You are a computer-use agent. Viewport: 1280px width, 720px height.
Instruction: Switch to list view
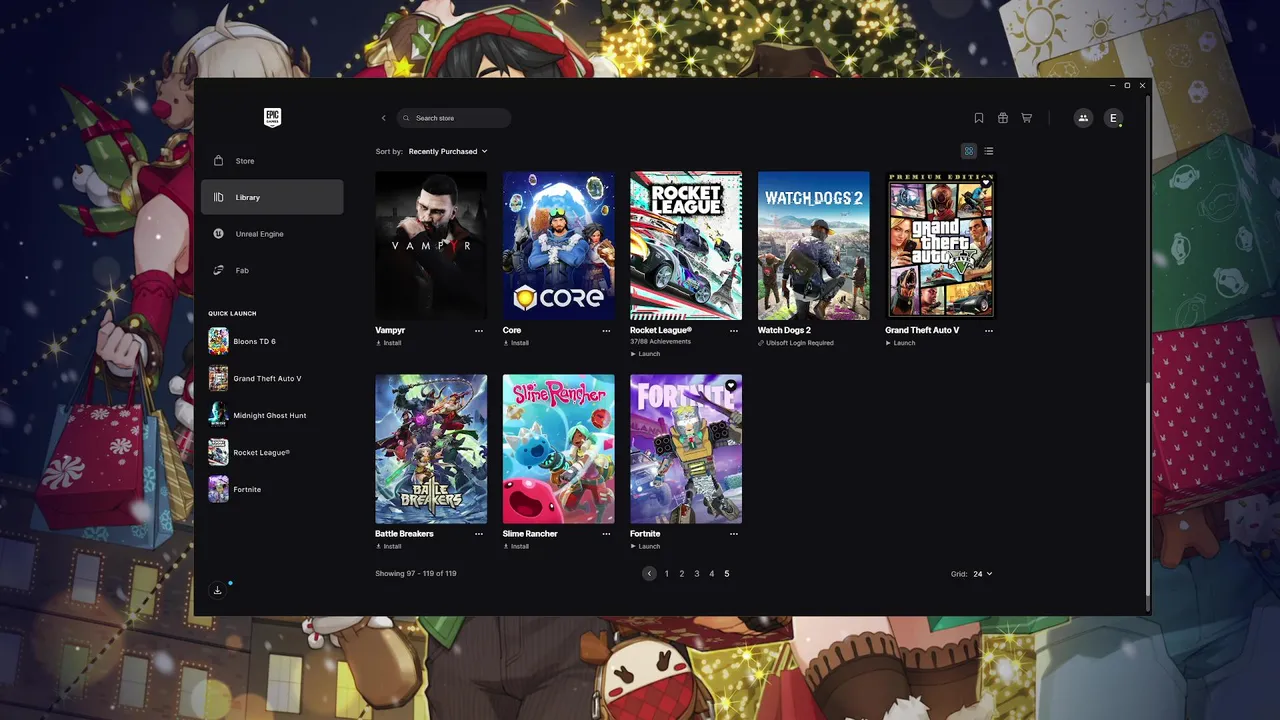(989, 151)
